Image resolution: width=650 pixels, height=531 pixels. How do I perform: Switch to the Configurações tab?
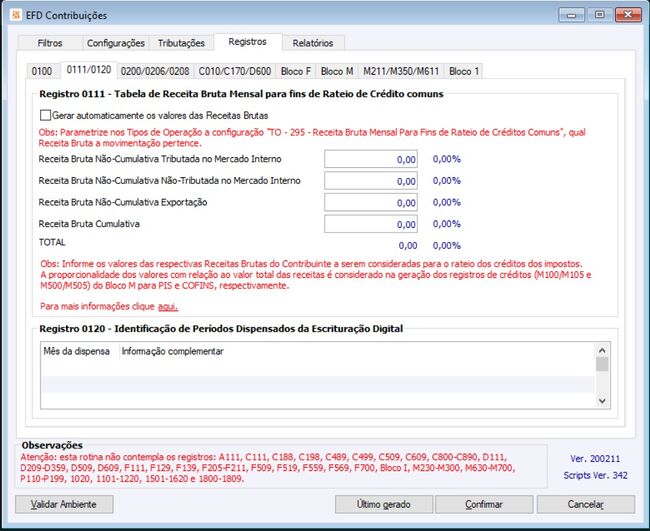[116, 43]
